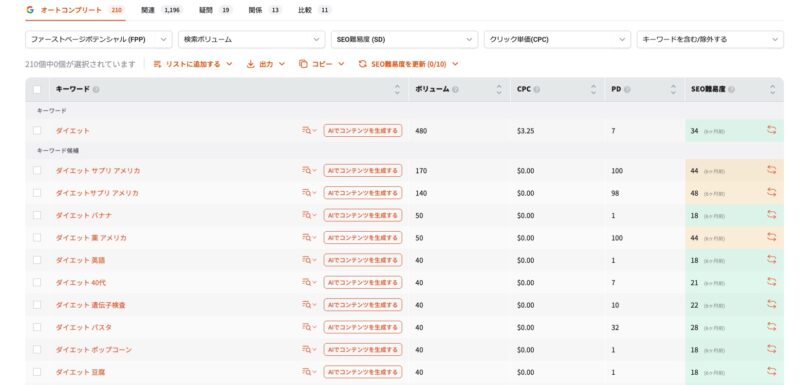Generate AI content for ダイエット 豆腐
The width and height of the screenshot is (800, 385).
point(363,372)
